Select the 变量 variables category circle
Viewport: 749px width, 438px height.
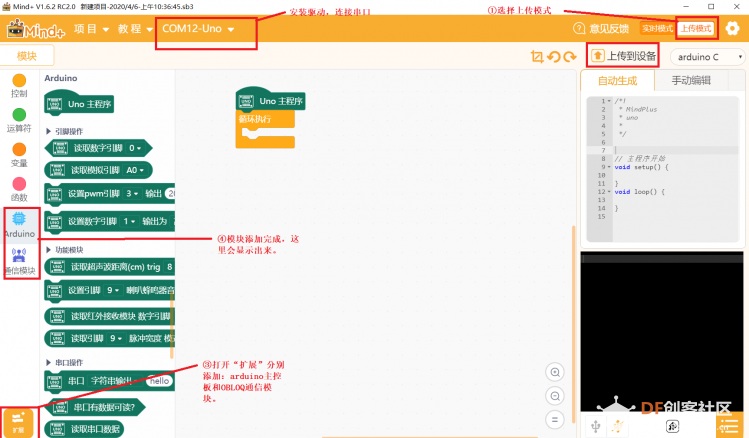point(19,150)
